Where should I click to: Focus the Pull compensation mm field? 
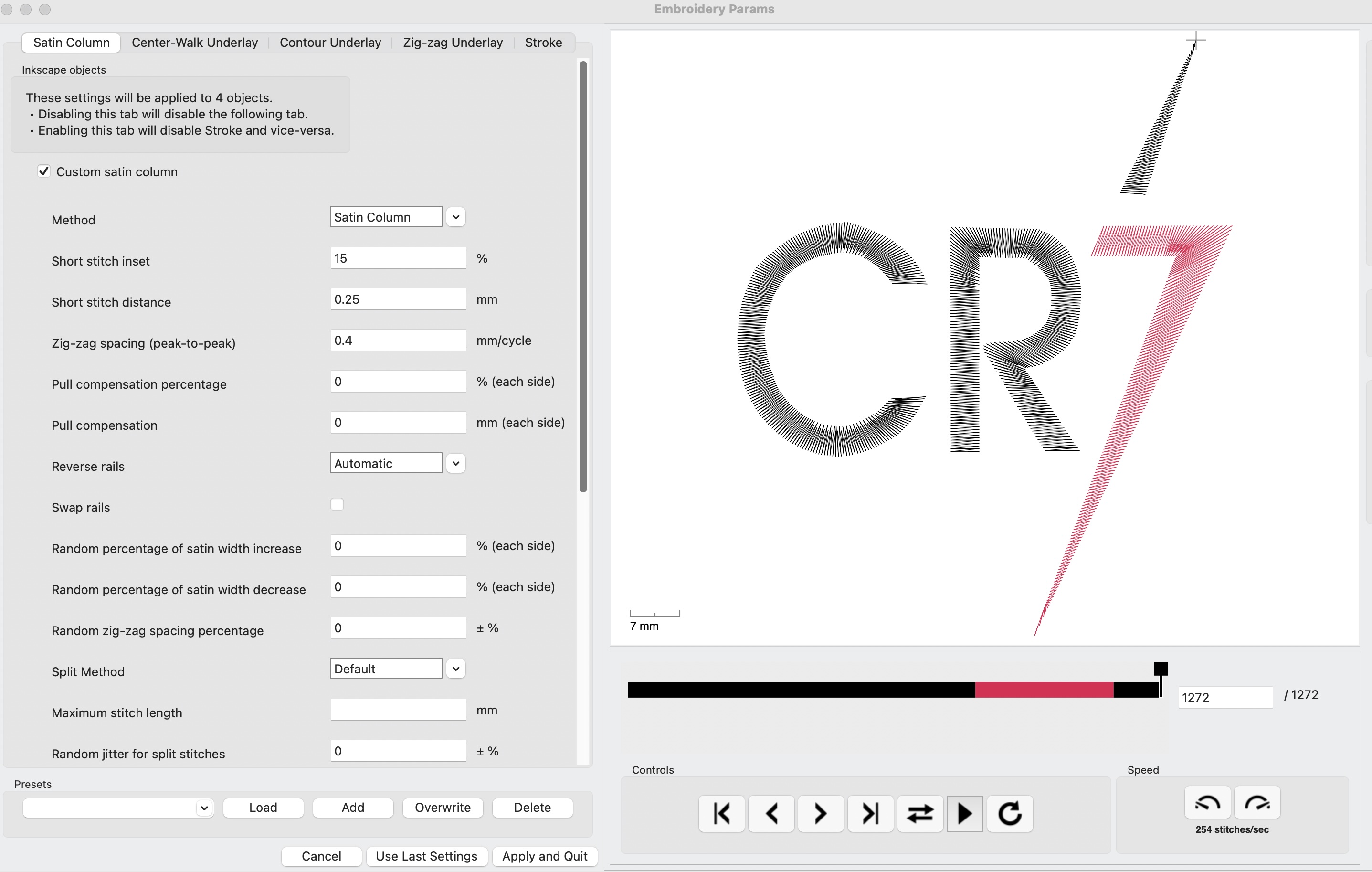[x=398, y=422]
